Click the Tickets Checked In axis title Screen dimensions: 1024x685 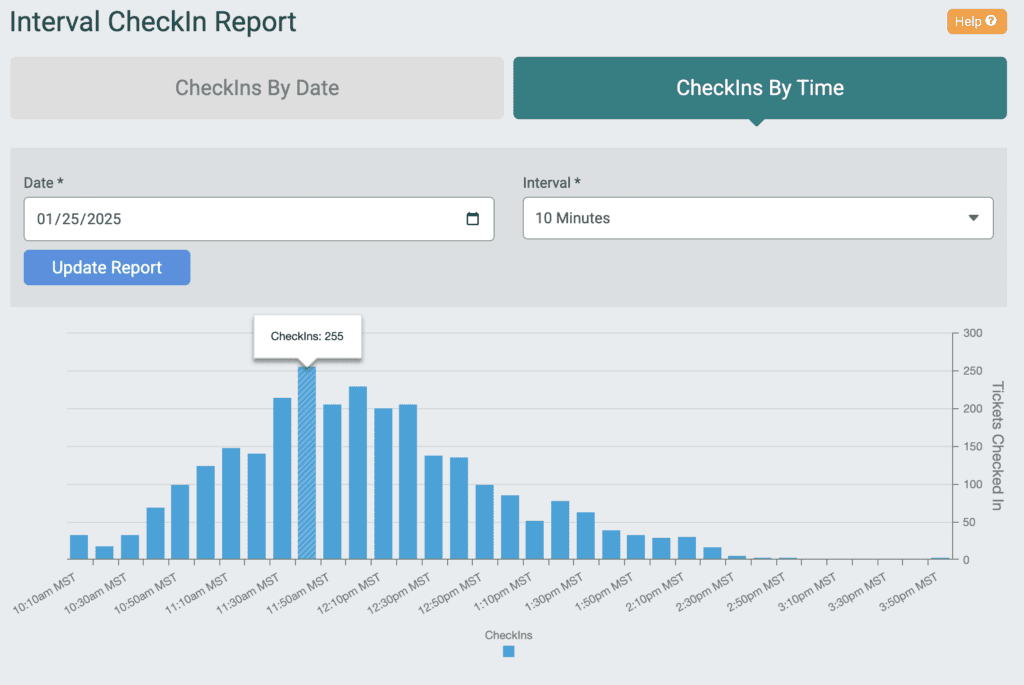tap(996, 446)
